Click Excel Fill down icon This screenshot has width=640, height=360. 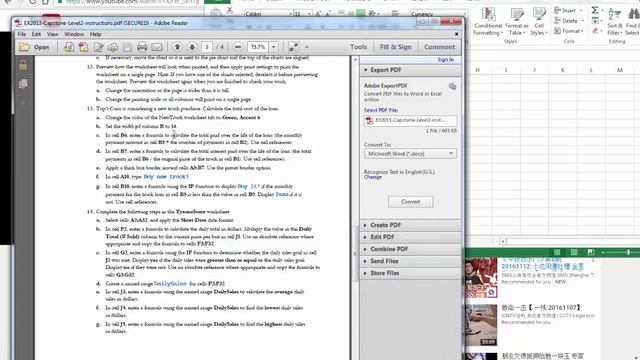[595, 20]
